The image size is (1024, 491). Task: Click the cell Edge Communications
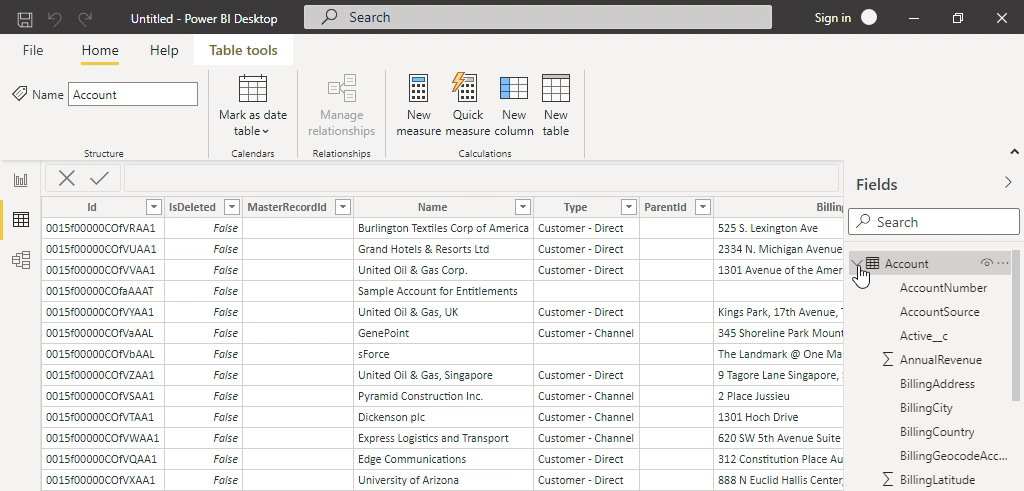coord(443,459)
